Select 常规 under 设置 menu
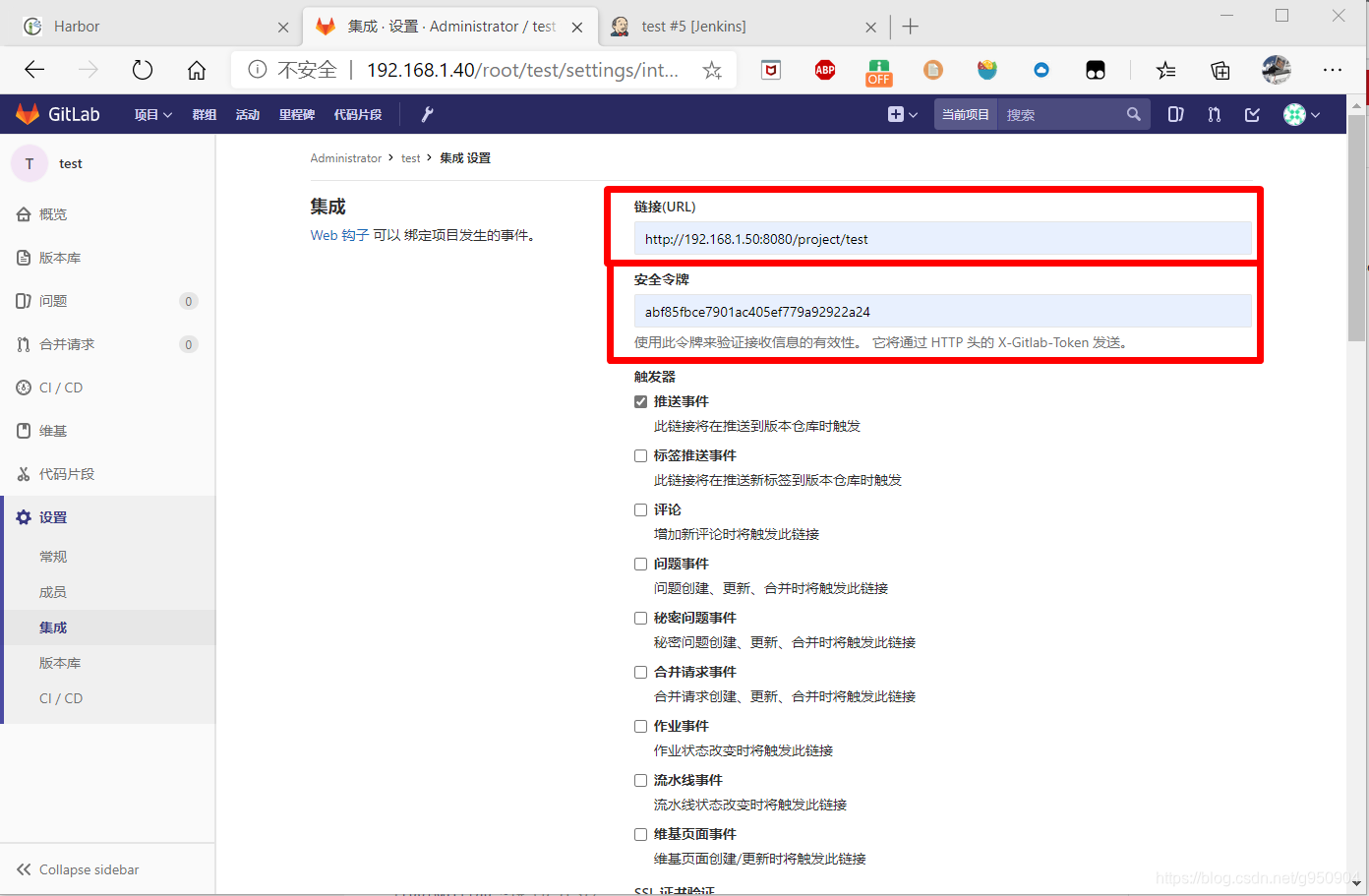The height and width of the screenshot is (896, 1369). 53,556
